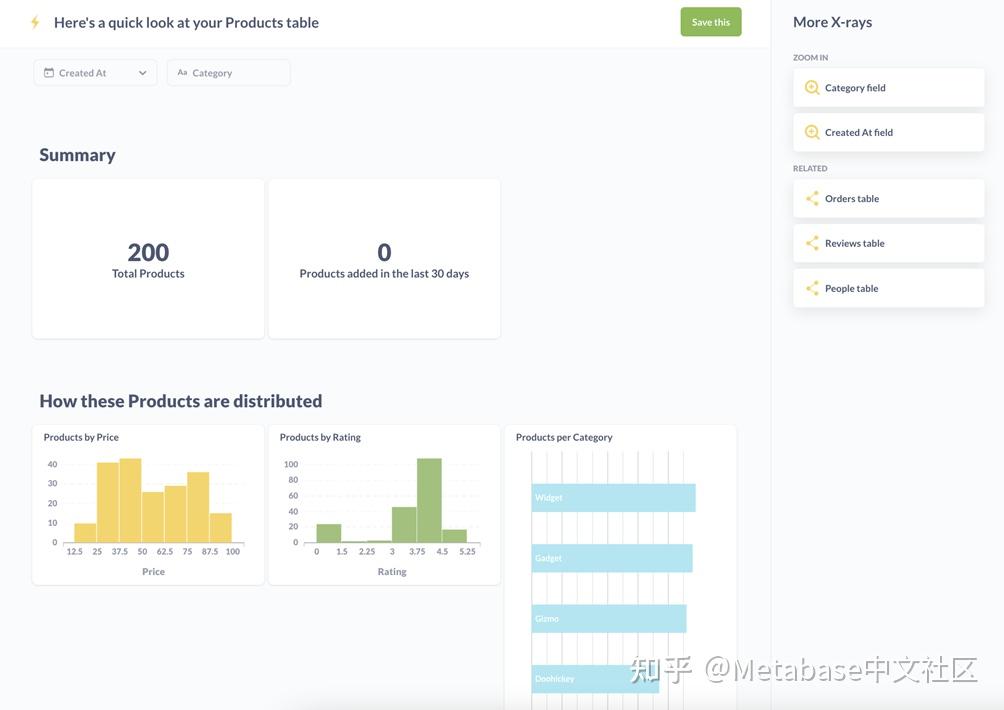Click the Gizmo bar in Products per Category

pos(609,619)
